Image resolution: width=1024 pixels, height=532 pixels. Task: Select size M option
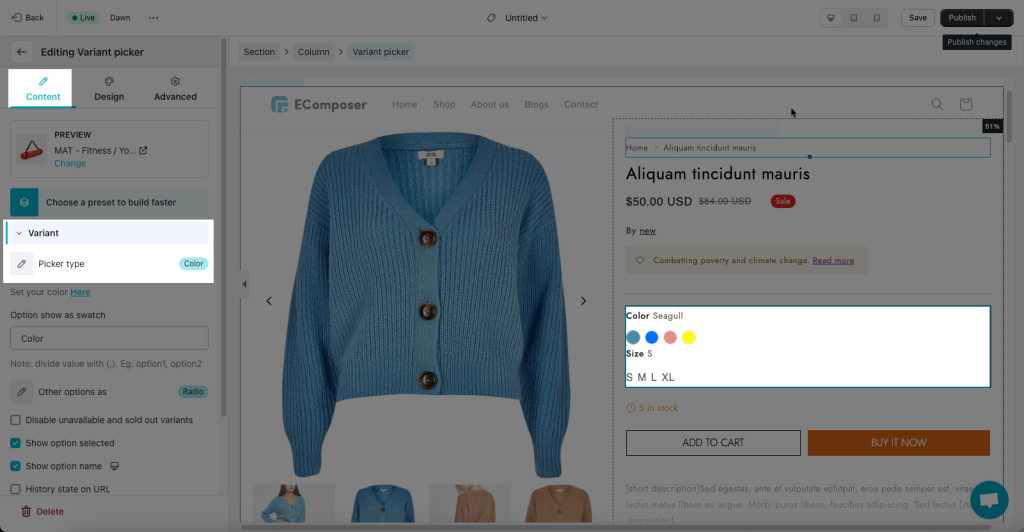coord(641,377)
